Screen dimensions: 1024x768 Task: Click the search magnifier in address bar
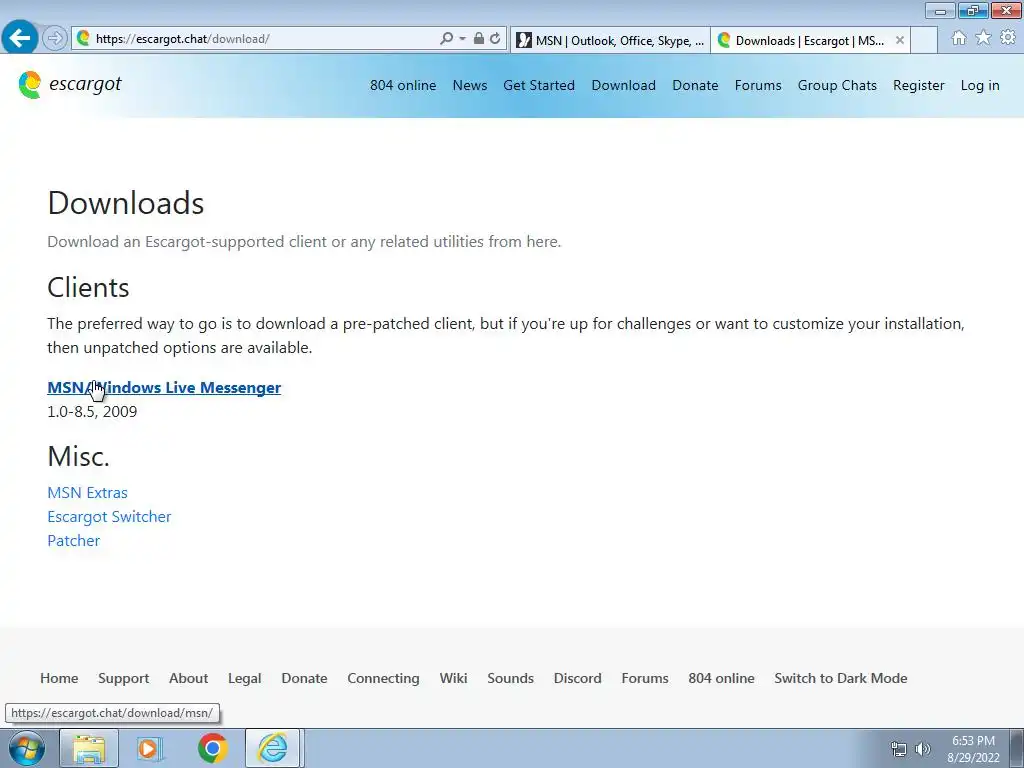(446, 39)
